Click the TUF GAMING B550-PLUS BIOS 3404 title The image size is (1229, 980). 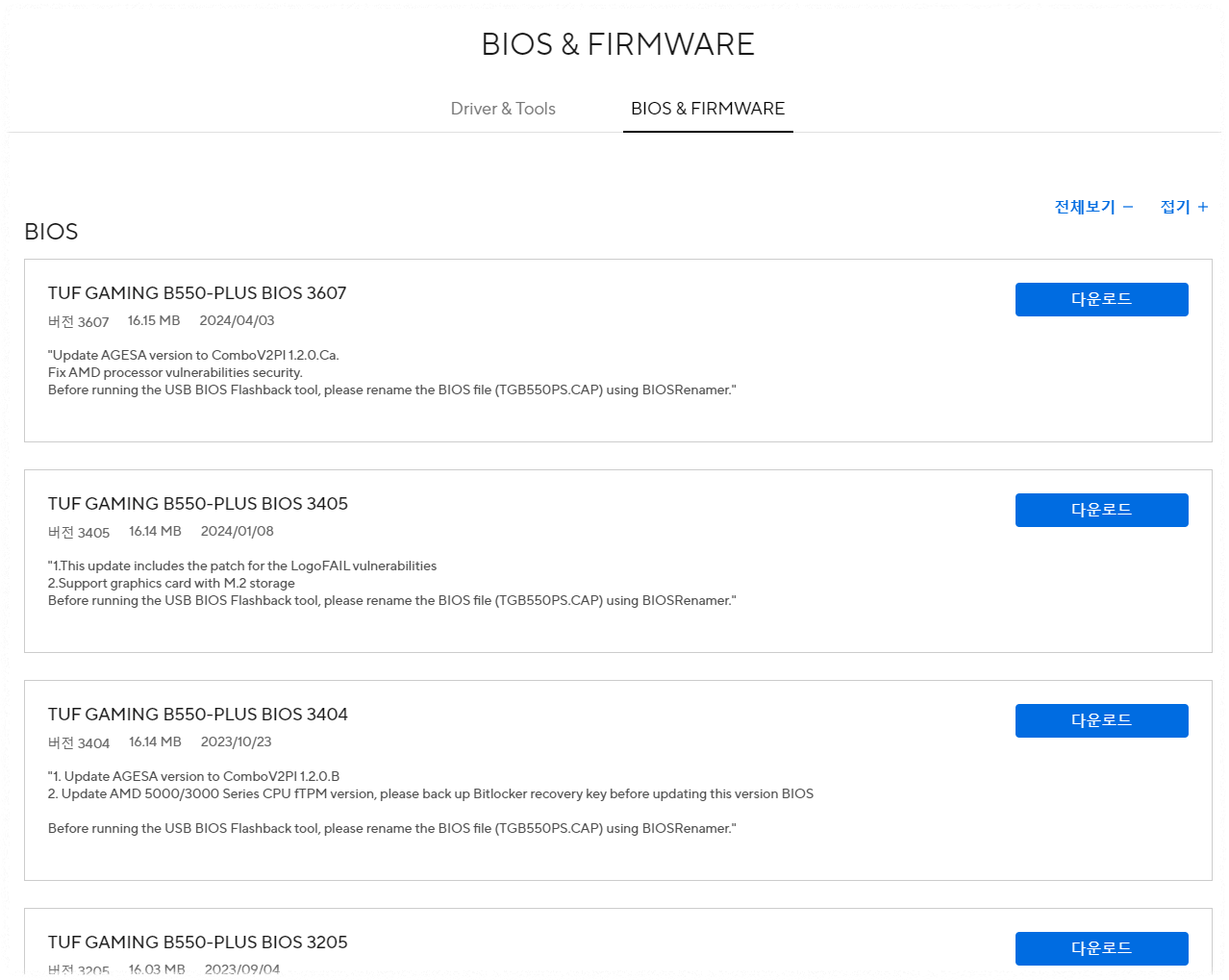(198, 715)
